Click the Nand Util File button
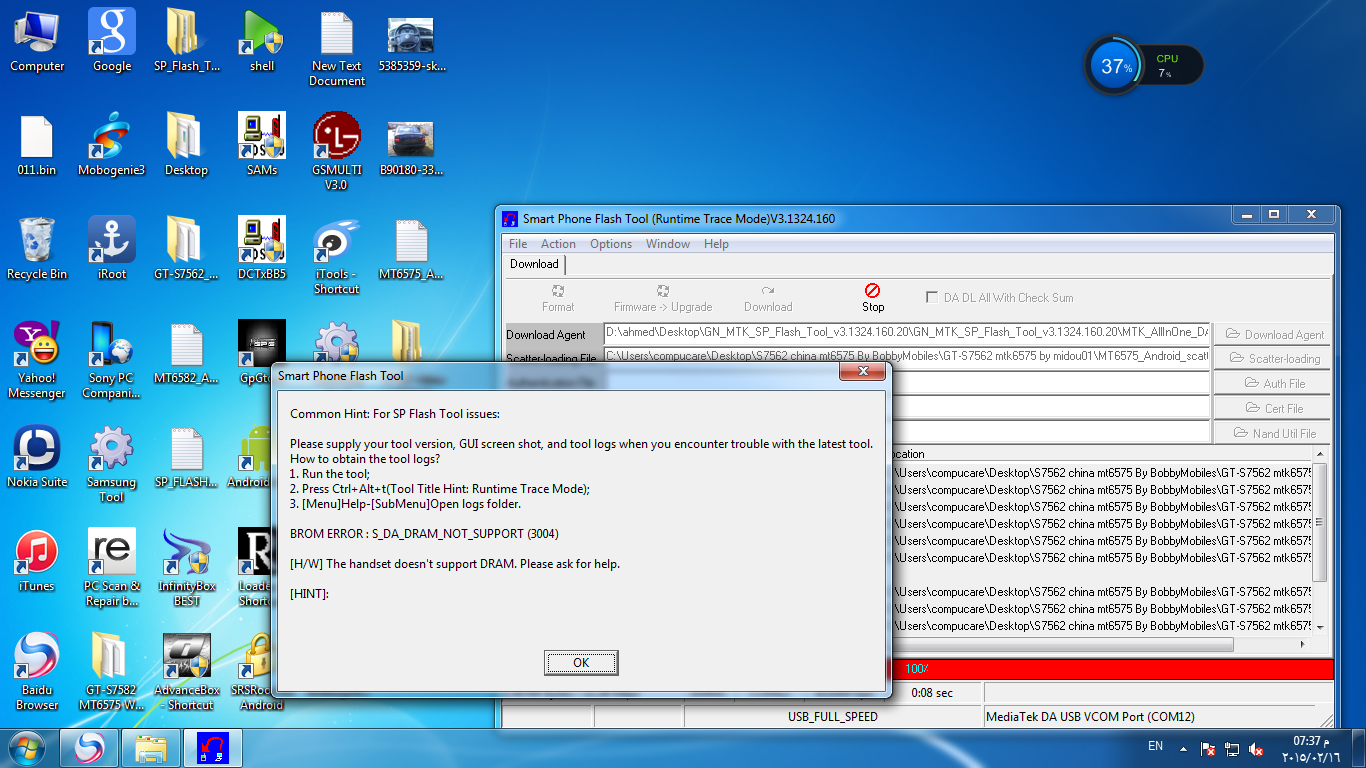Screen dimensions: 1366x768 click(x=1274, y=433)
